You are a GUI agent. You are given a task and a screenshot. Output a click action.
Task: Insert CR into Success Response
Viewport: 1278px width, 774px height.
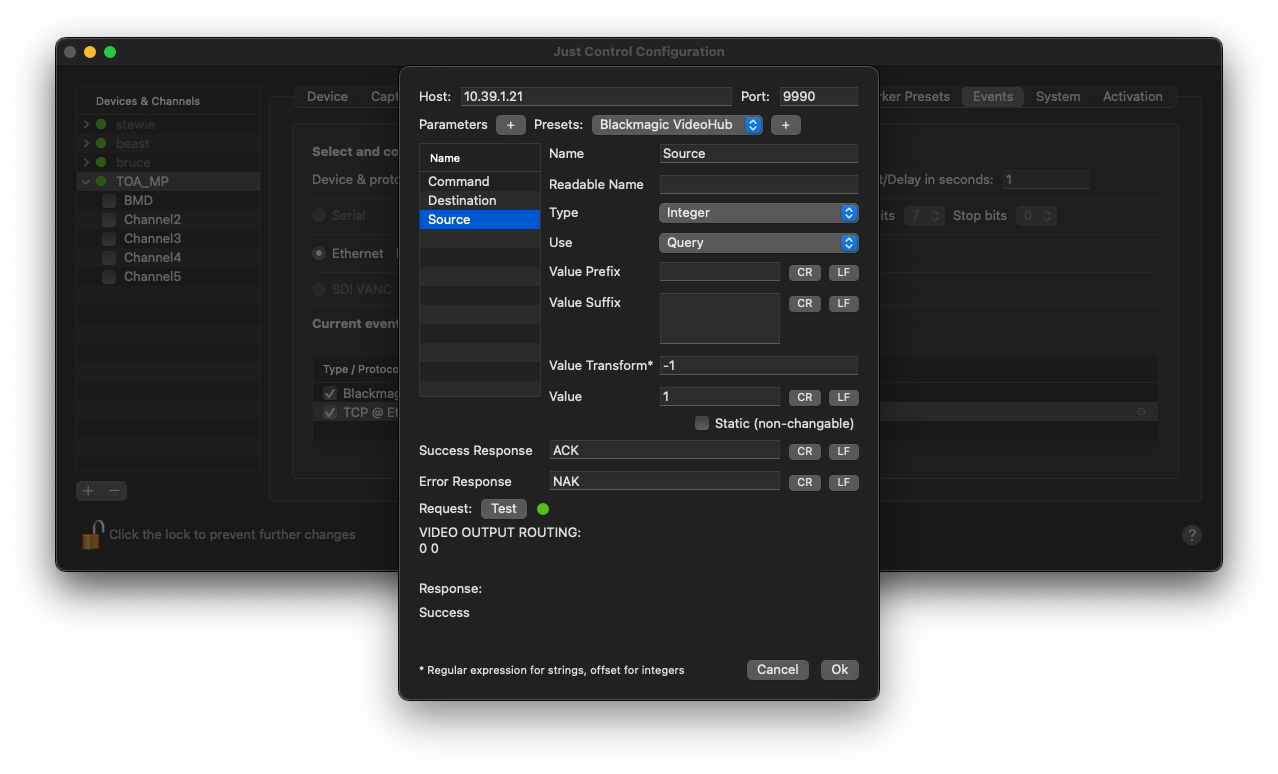coord(804,451)
